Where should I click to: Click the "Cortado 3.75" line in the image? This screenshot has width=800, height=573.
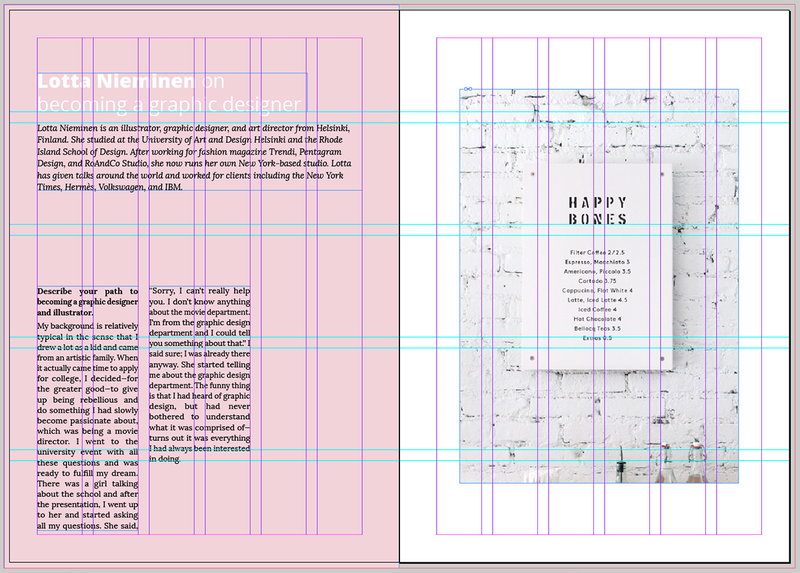[x=599, y=281]
